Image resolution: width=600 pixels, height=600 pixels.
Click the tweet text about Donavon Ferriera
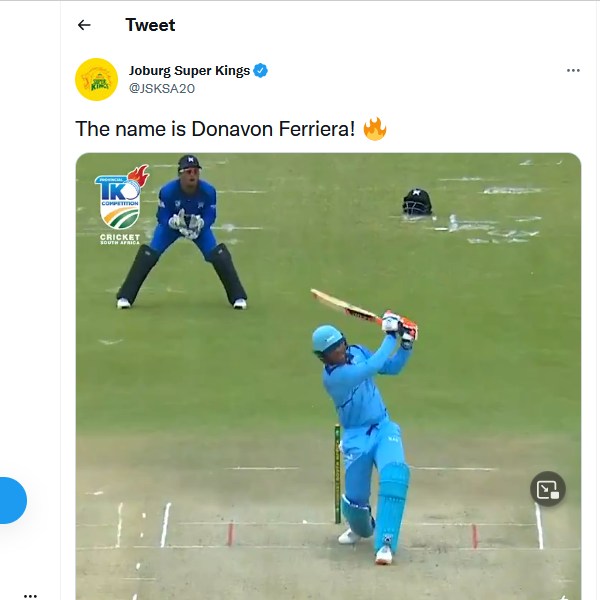coord(215,129)
